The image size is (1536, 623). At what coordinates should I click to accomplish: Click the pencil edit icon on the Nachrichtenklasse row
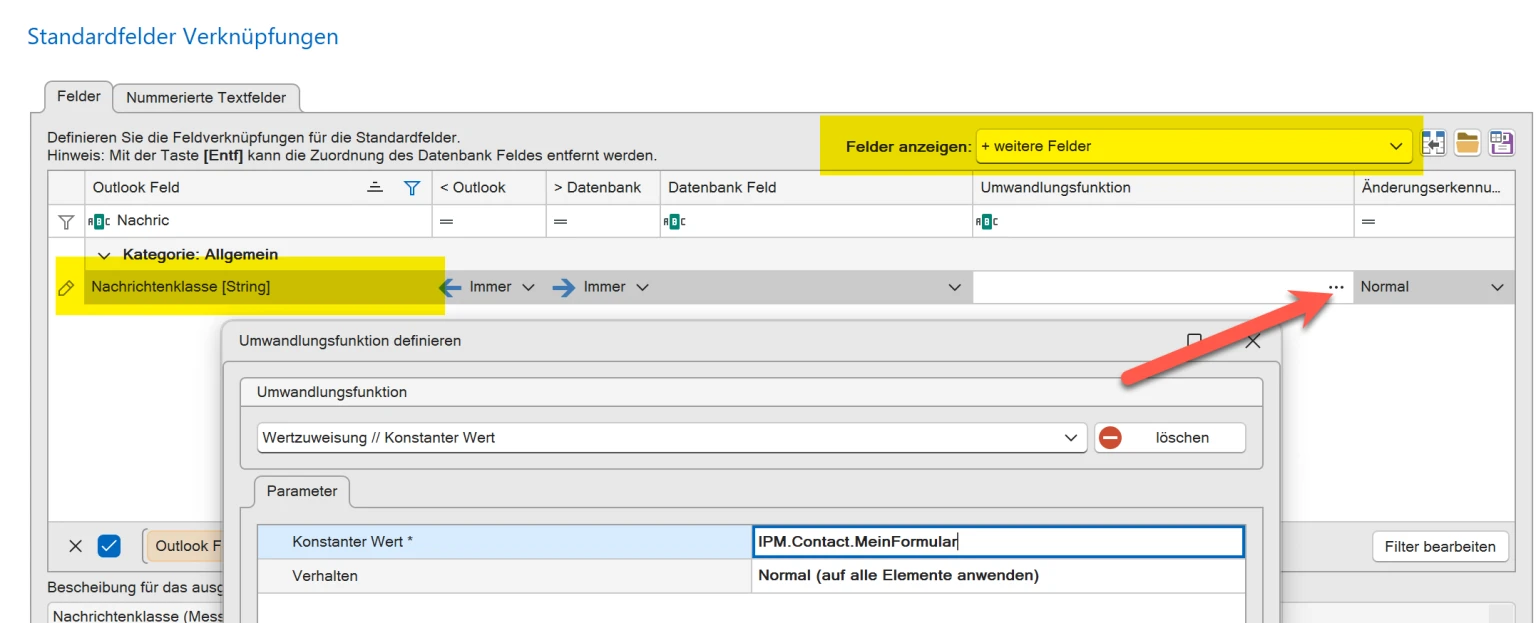[x=66, y=287]
